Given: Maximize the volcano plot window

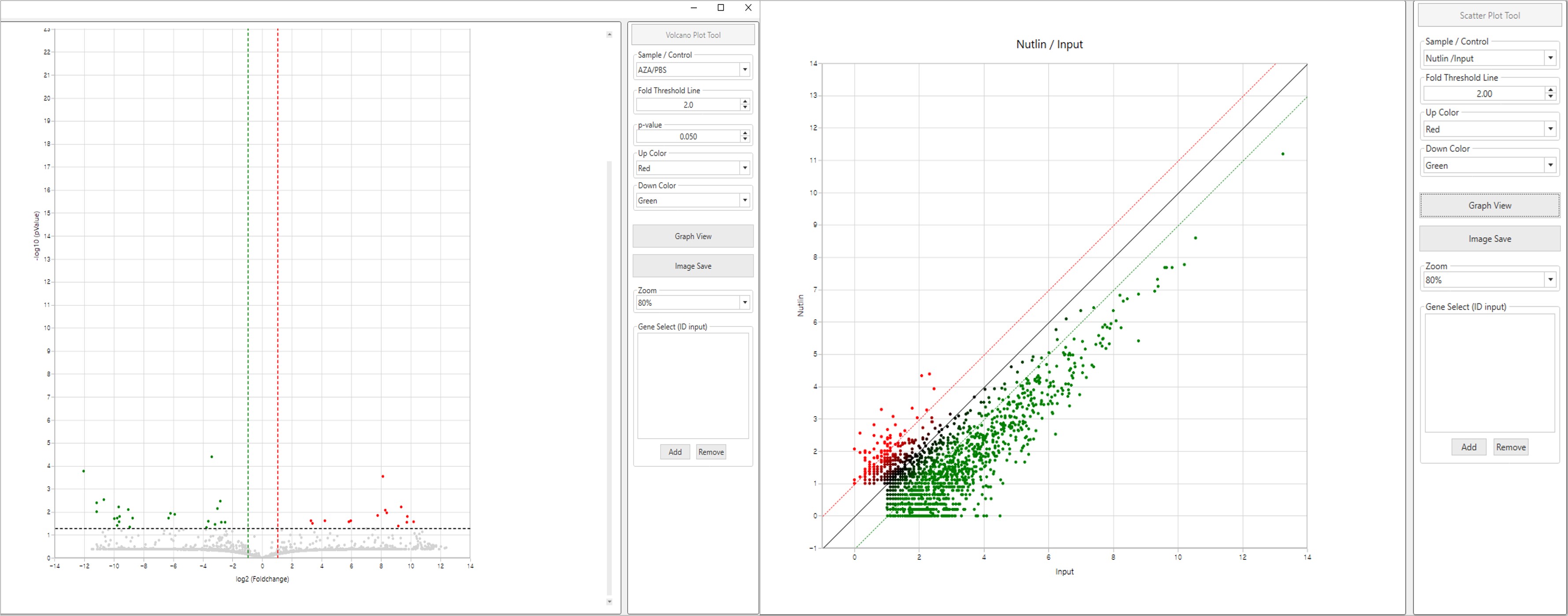Looking at the screenshot, I should (x=721, y=8).
